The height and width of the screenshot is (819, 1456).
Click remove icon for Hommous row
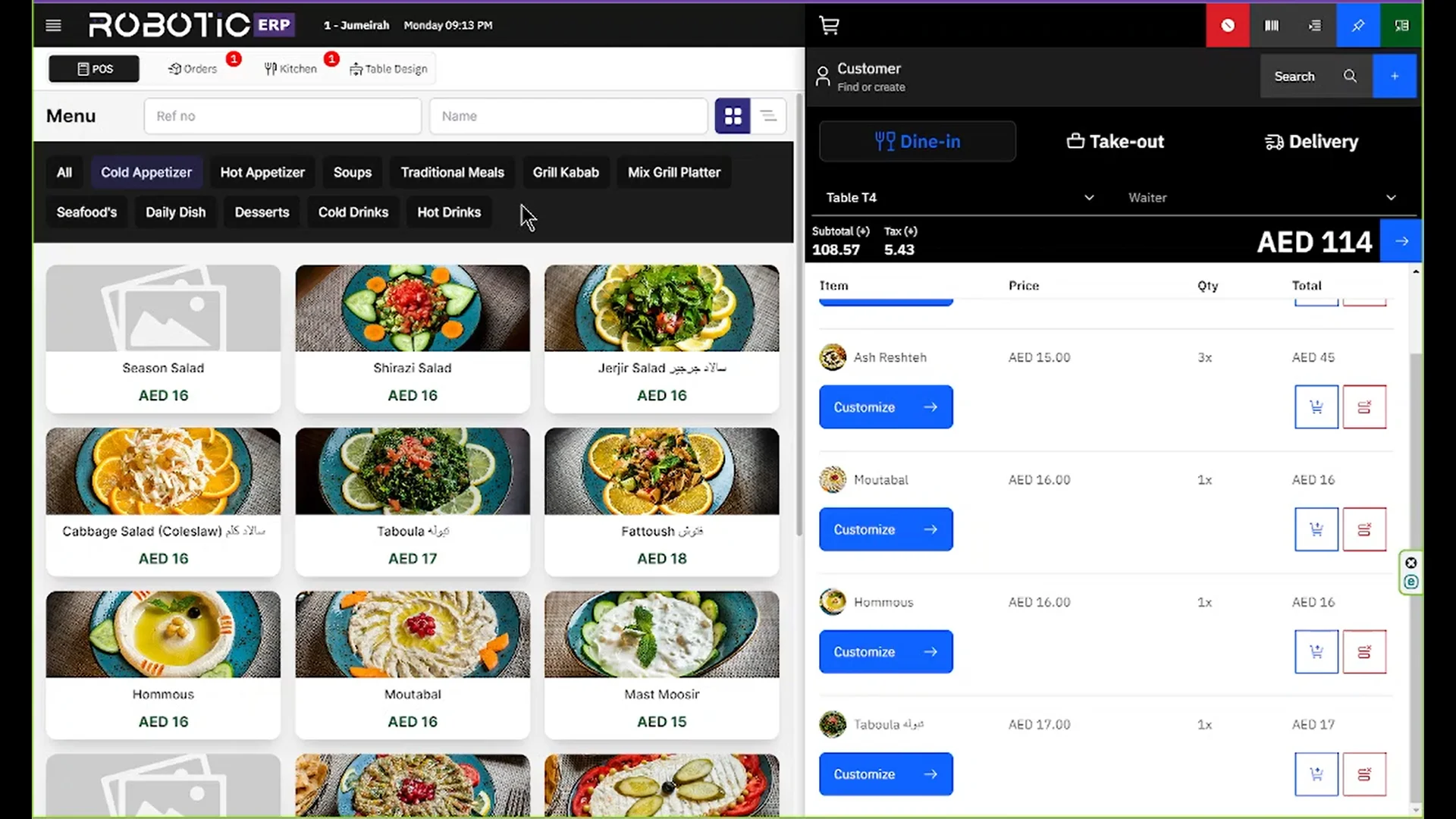pos(1364,651)
